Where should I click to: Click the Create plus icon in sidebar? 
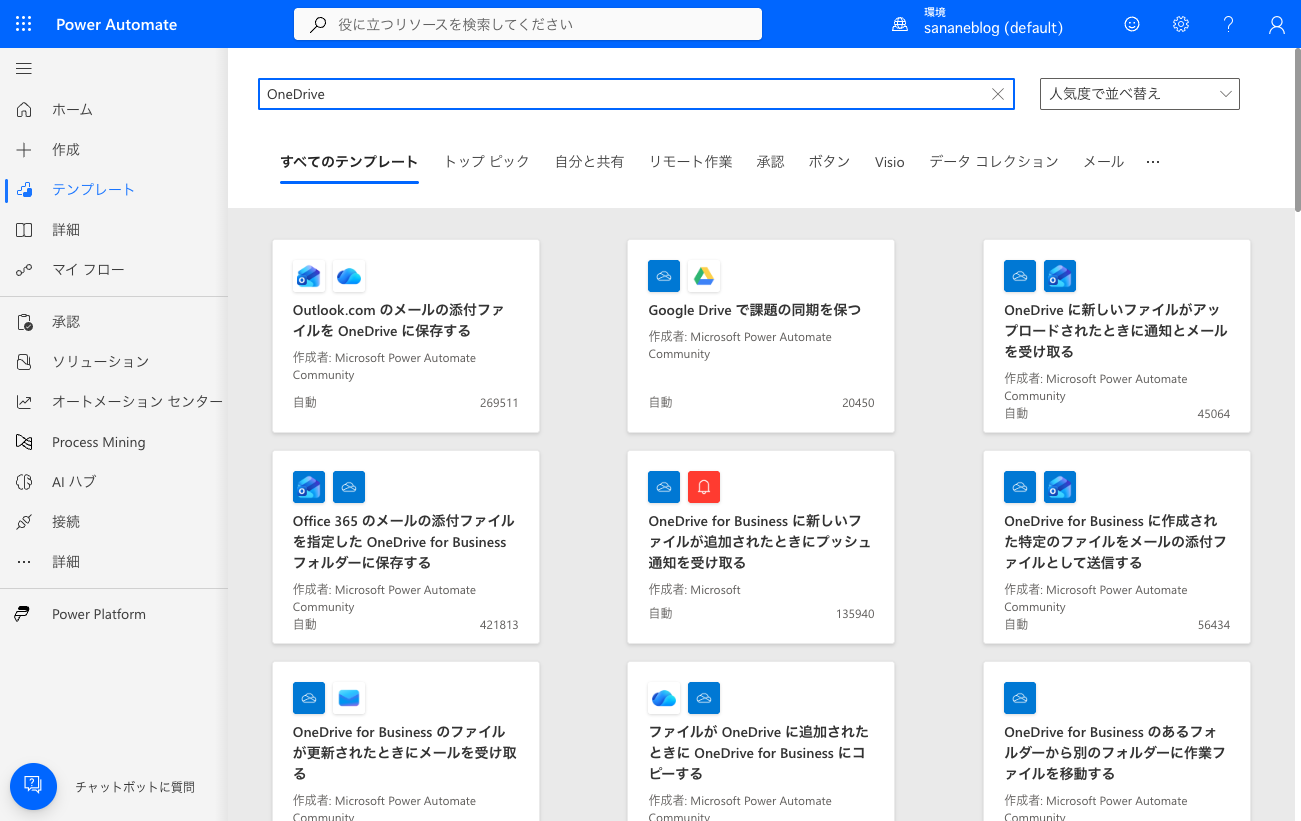click(25, 149)
